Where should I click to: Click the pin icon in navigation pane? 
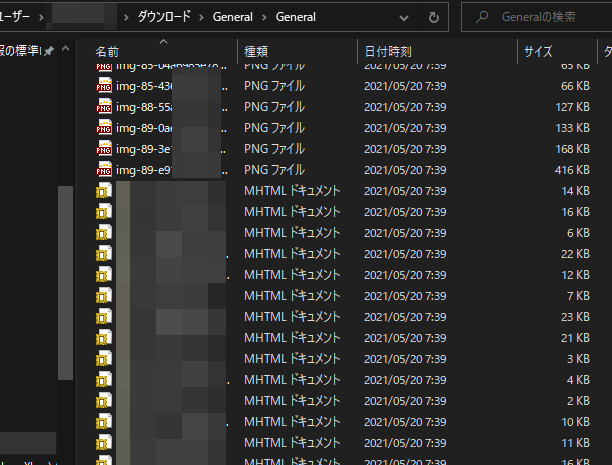48,51
